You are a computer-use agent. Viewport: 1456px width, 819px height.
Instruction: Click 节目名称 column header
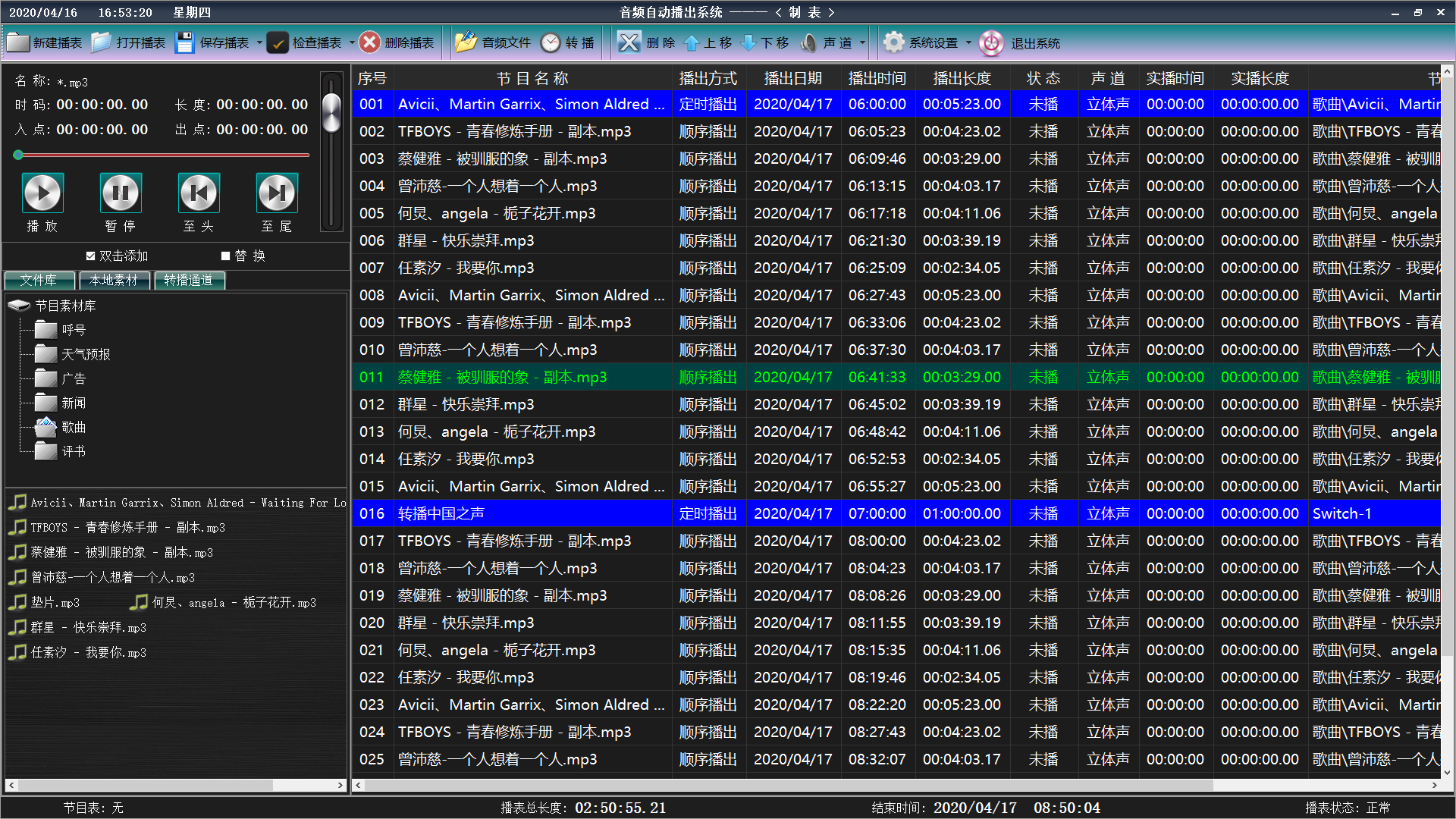[x=532, y=78]
